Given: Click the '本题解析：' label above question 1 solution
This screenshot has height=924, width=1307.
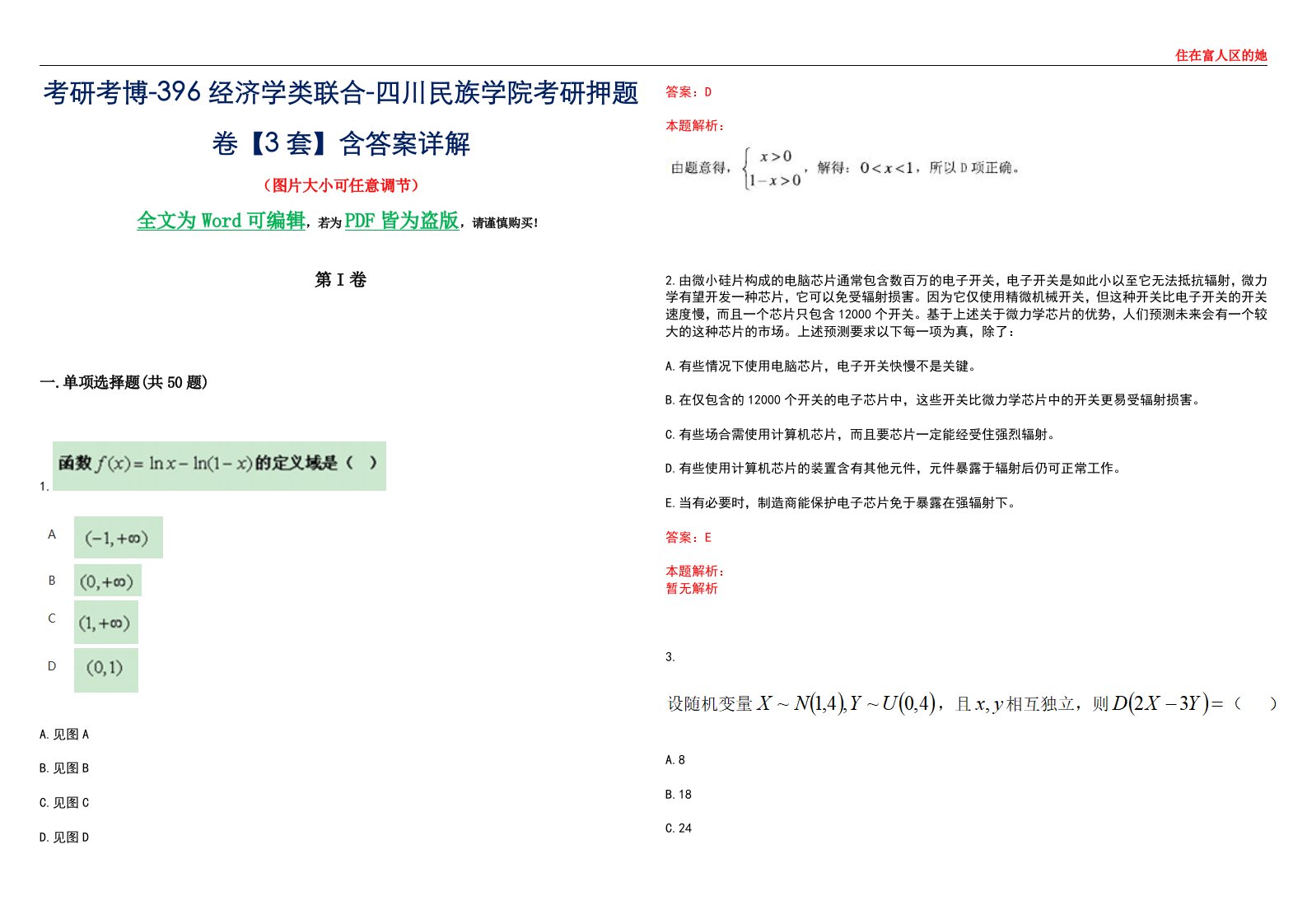Looking at the screenshot, I should 695,126.
